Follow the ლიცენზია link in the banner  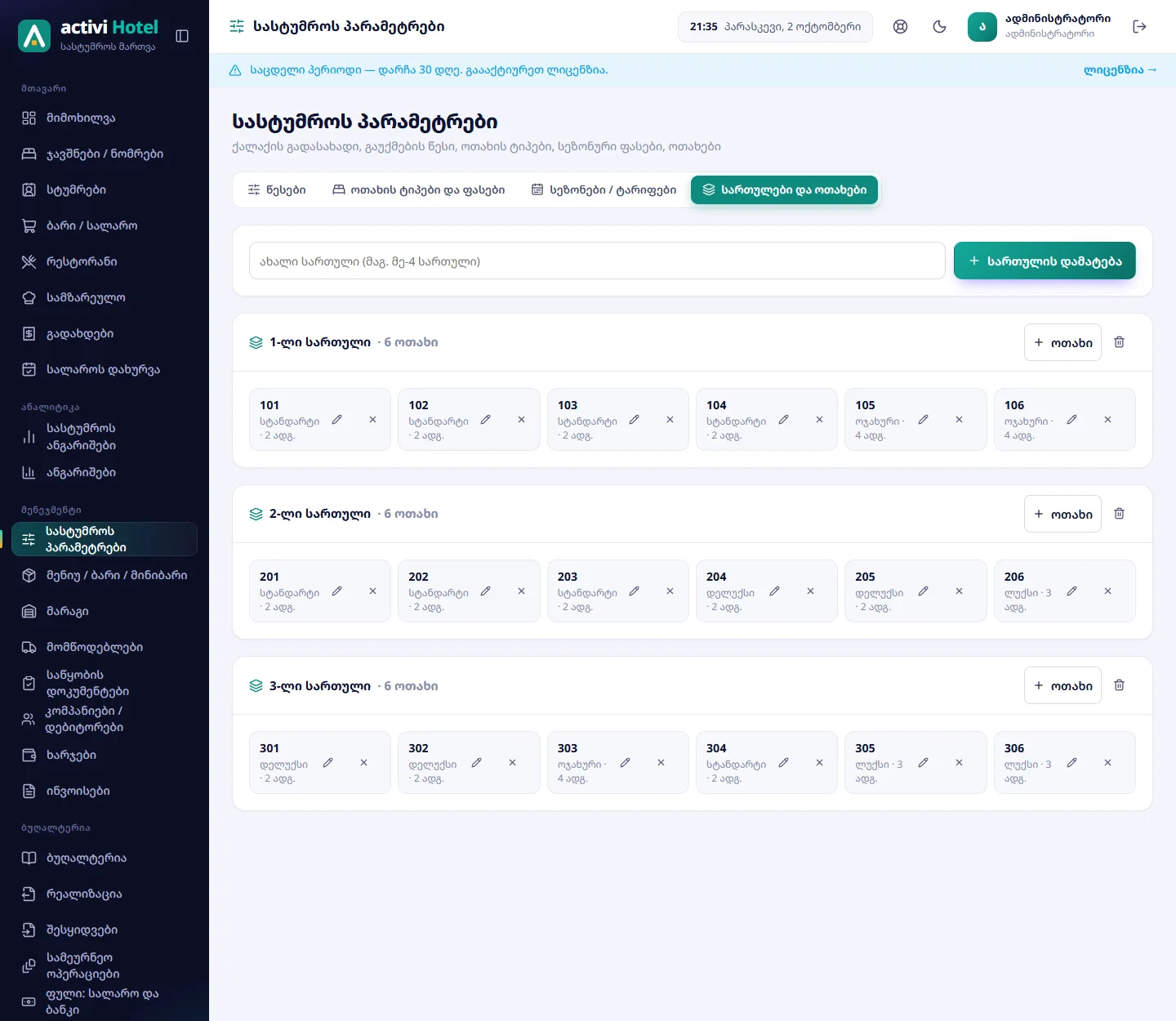[x=1120, y=70]
